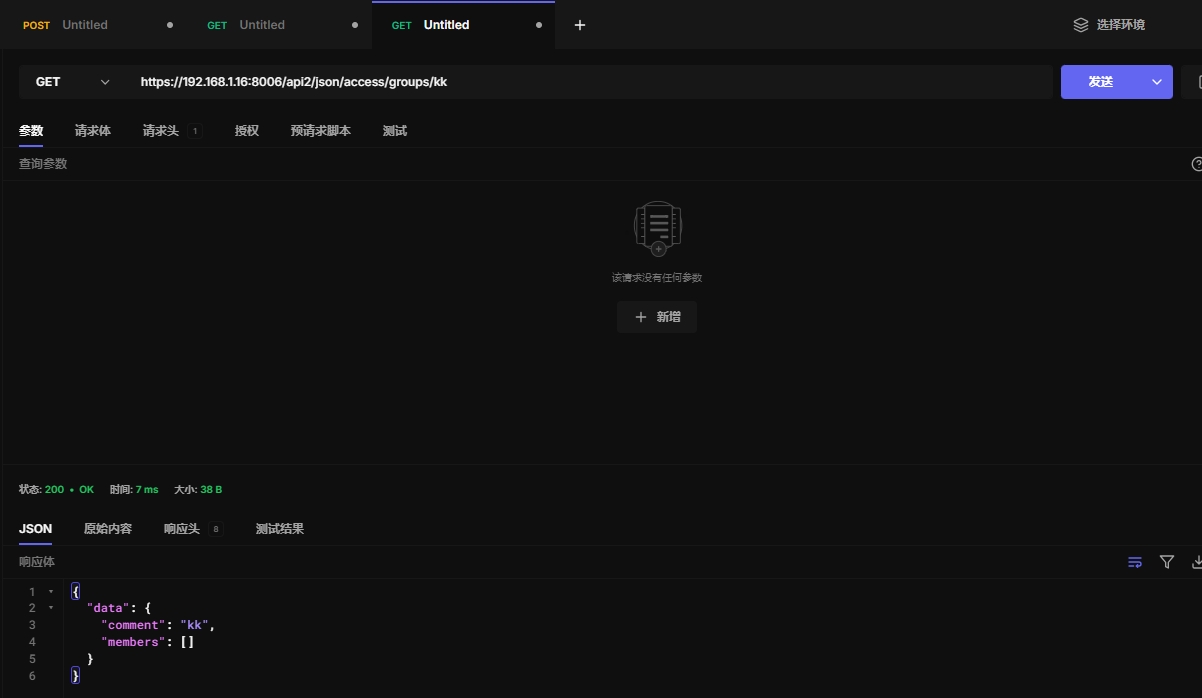Click the layers icon next to 选择环境
The width and height of the screenshot is (1202, 698).
tap(1080, 25)
